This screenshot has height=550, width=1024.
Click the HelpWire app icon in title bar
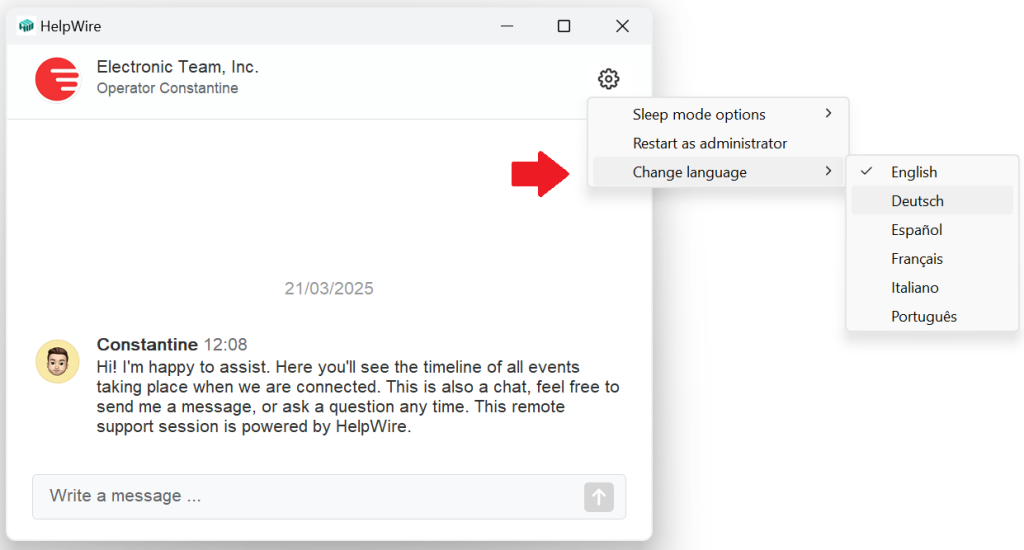(x=26, y=25)
